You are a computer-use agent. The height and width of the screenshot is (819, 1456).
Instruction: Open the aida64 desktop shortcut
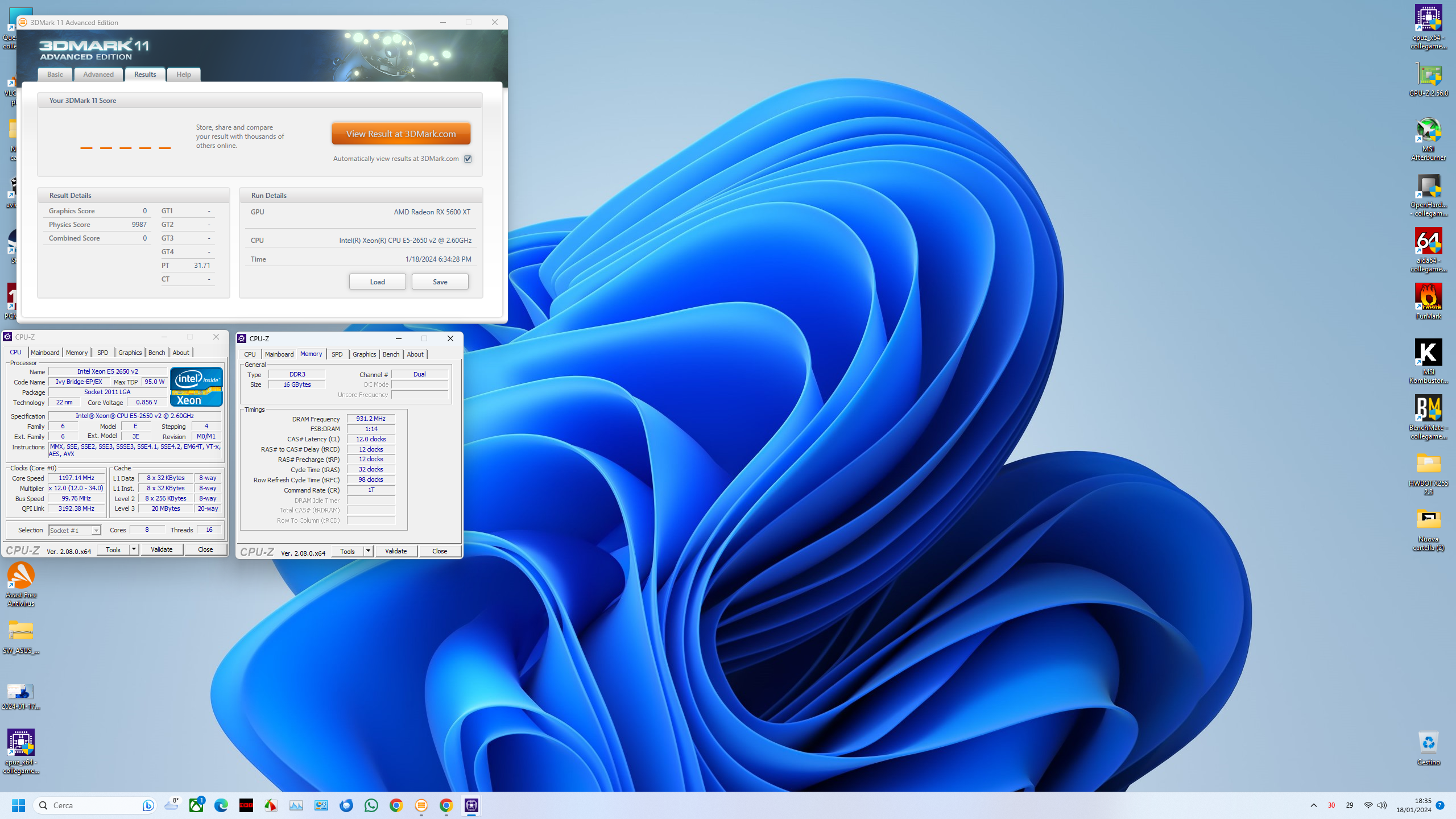pos(1428,251)
